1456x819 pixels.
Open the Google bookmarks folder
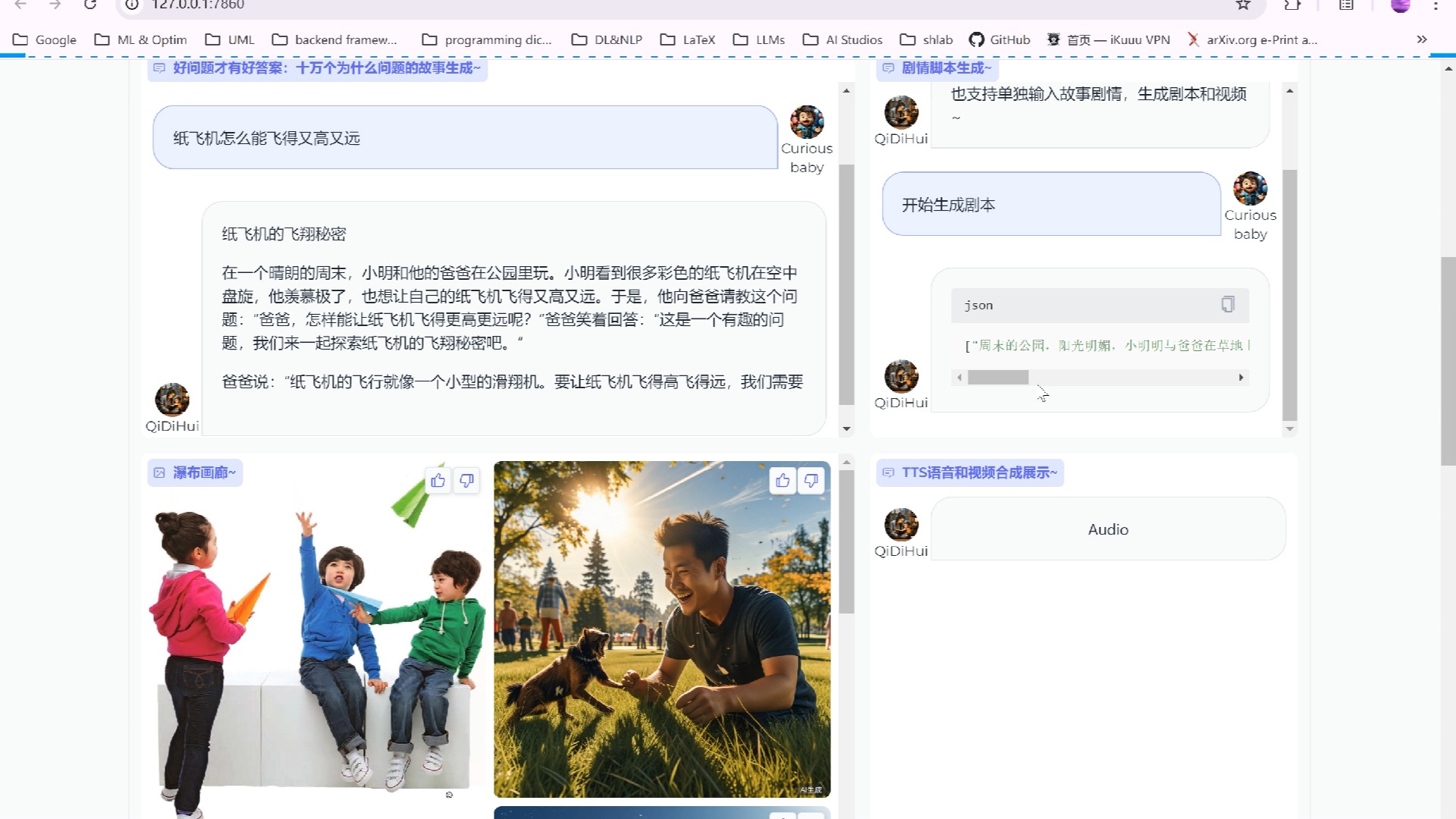[x=45, y=39]
